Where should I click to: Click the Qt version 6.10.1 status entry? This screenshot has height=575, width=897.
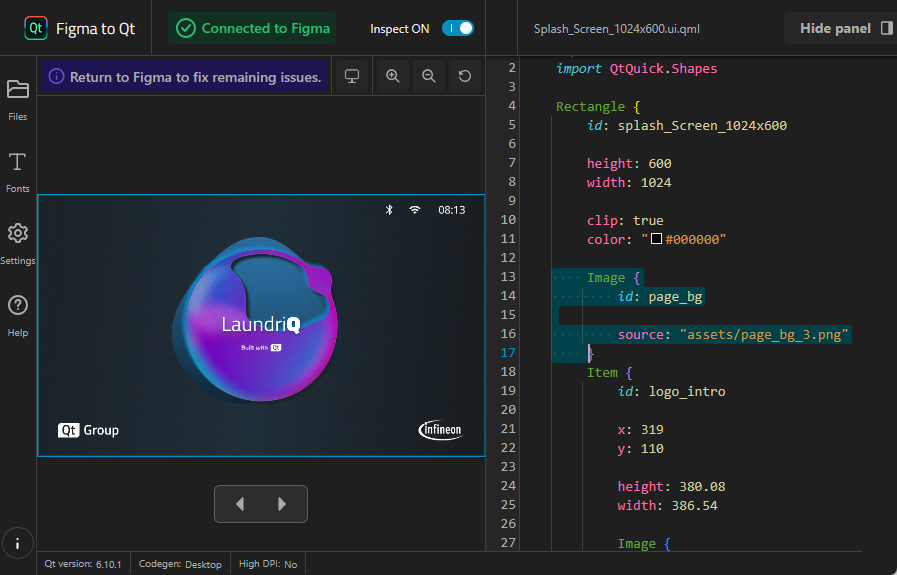point(83,564)
